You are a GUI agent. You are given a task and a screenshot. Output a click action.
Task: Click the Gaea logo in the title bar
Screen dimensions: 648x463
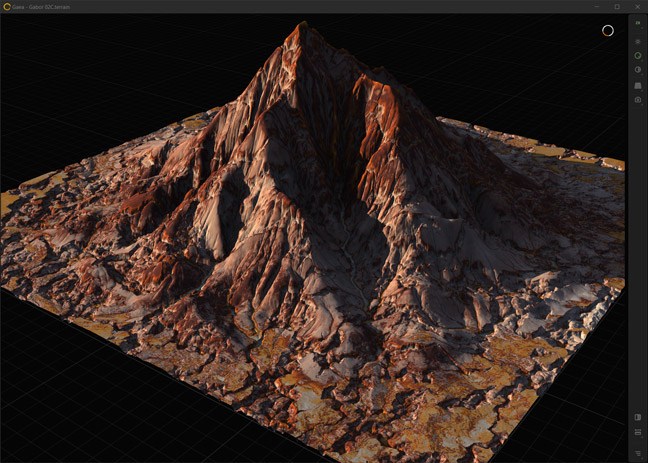pyautogui.click(x=8, y=7)
